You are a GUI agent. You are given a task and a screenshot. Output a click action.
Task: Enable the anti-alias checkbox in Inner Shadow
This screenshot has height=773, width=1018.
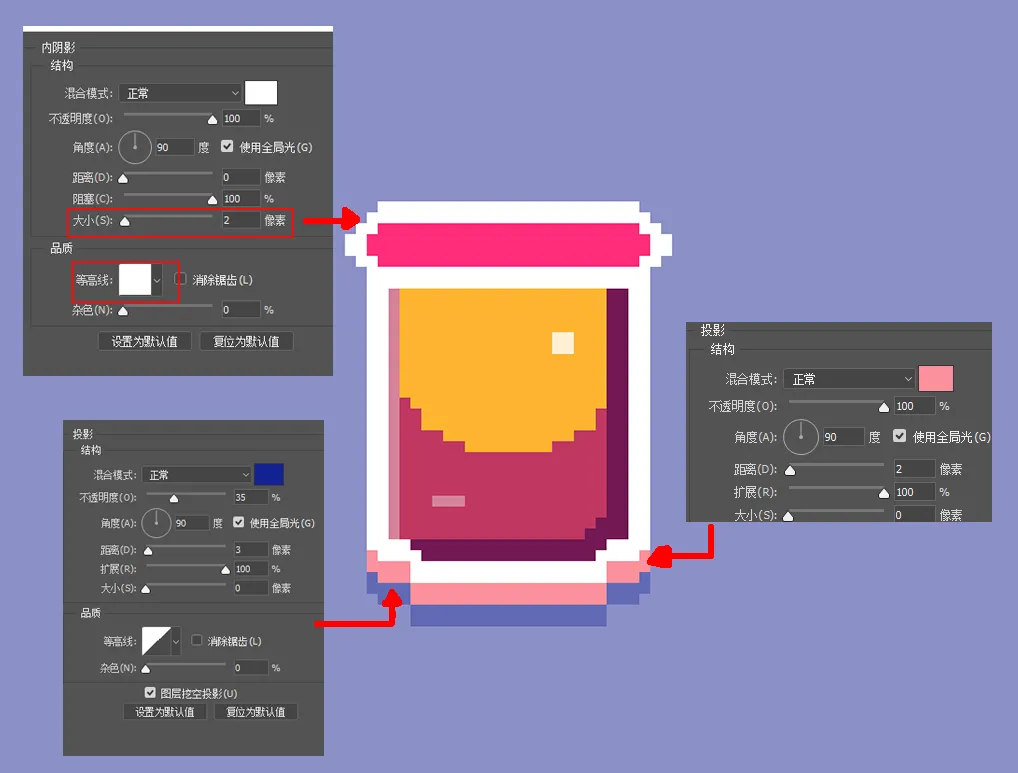point(181,280)
